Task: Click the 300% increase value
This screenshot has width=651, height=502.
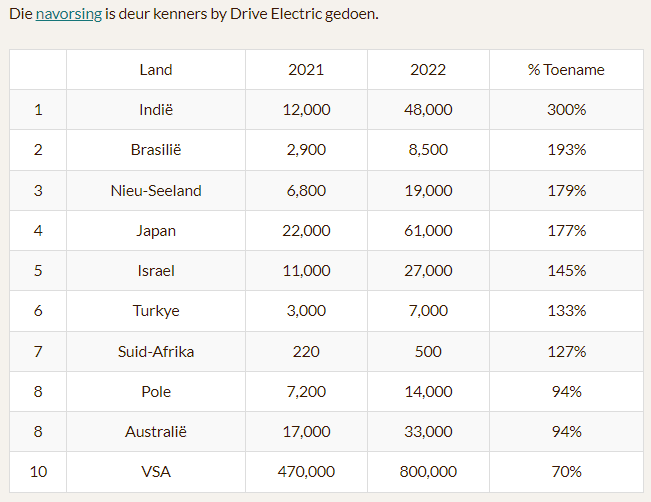Action: pyautogui.click(x=566, y=110)
